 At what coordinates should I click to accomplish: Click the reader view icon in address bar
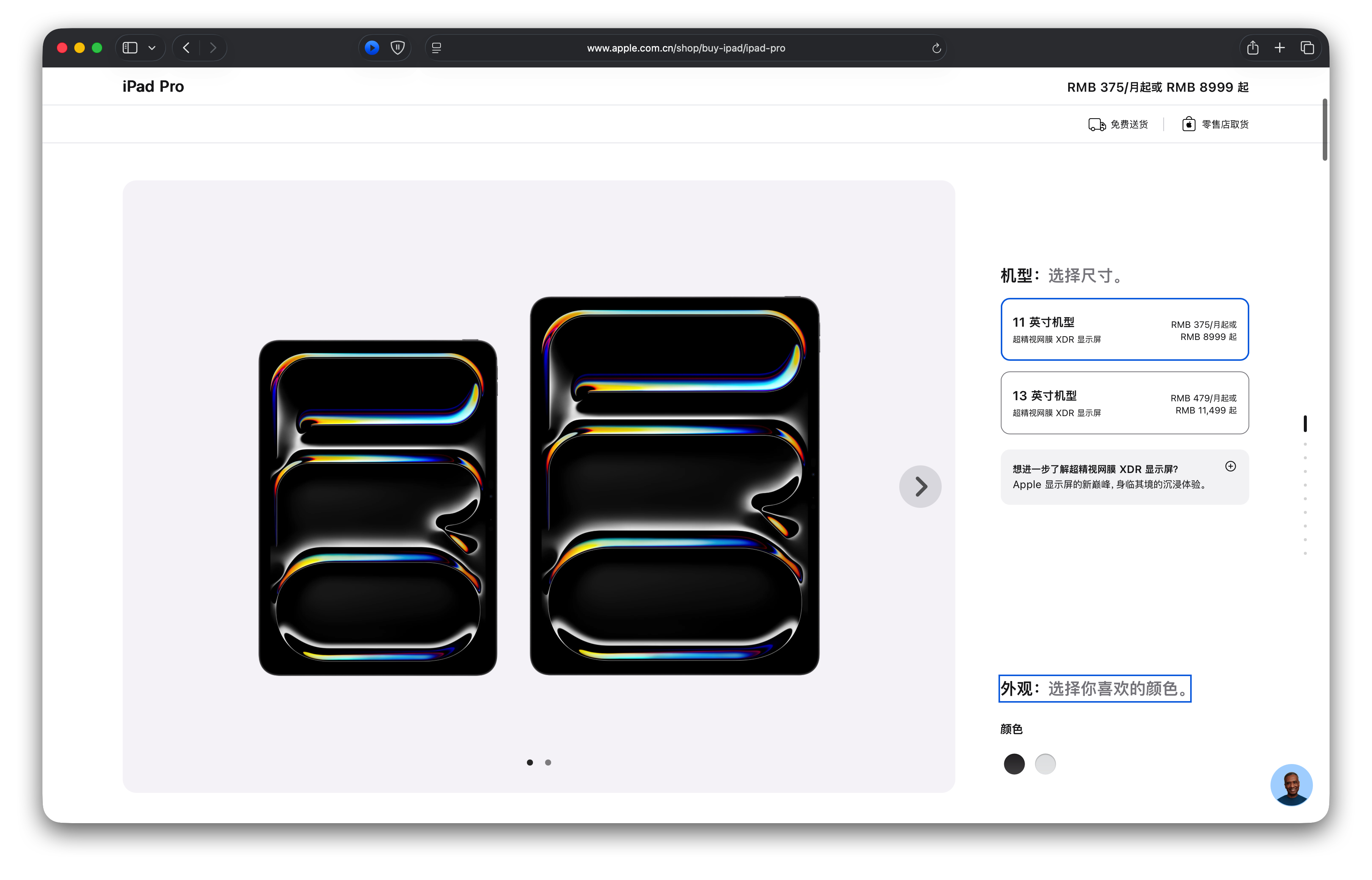click(436, 48)
